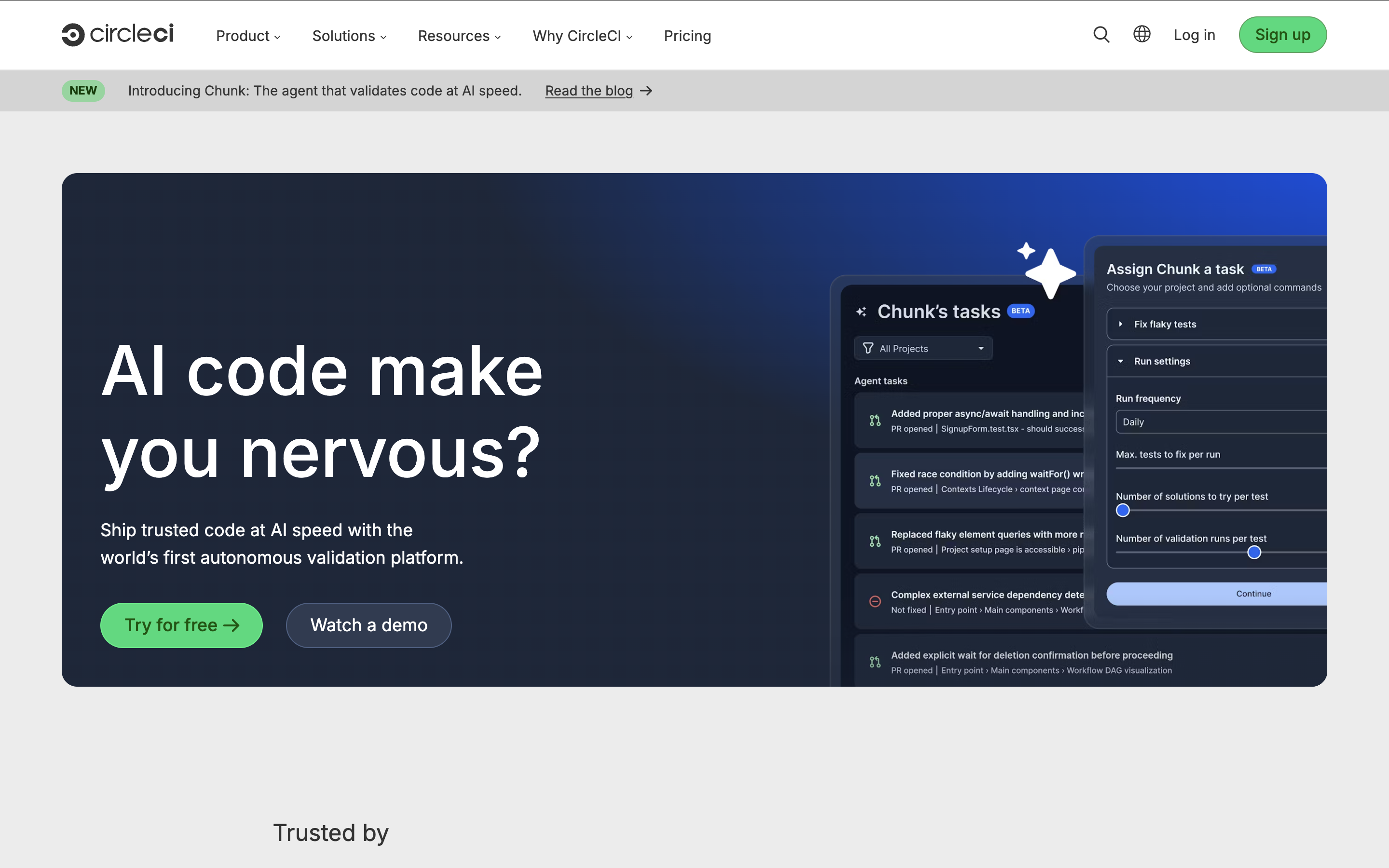Click pull request icon for race condition task

click(x=875, y=481)
